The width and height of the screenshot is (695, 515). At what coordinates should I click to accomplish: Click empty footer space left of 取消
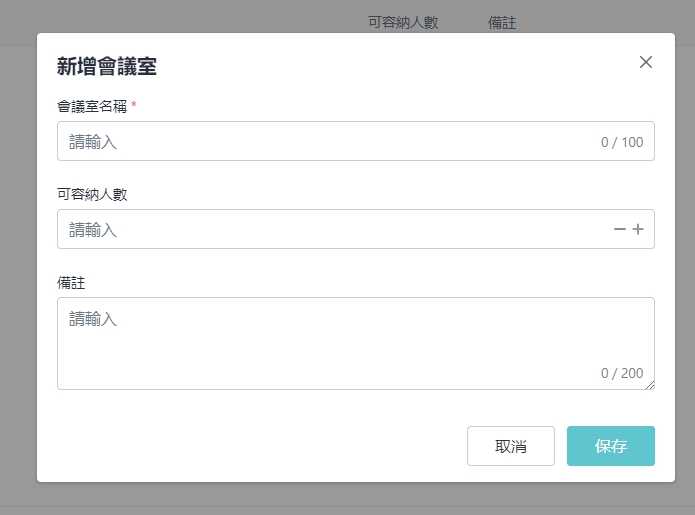(x=250, y=446)
